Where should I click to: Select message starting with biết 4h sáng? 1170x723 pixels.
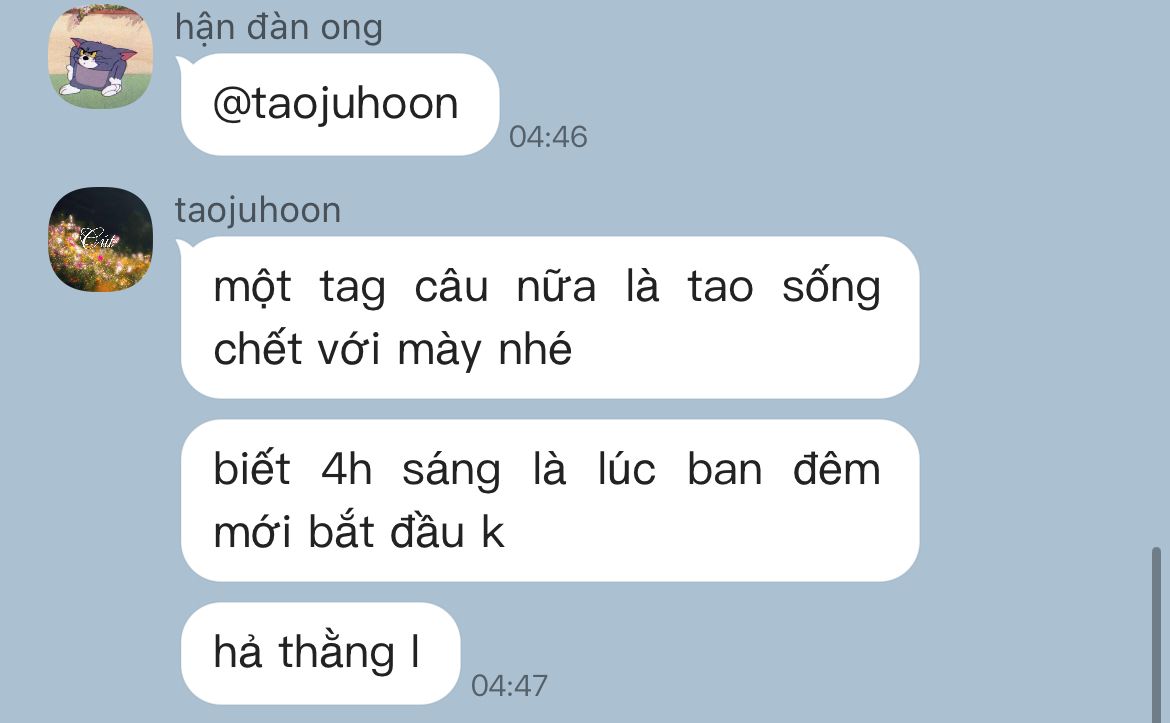point(550,500)
